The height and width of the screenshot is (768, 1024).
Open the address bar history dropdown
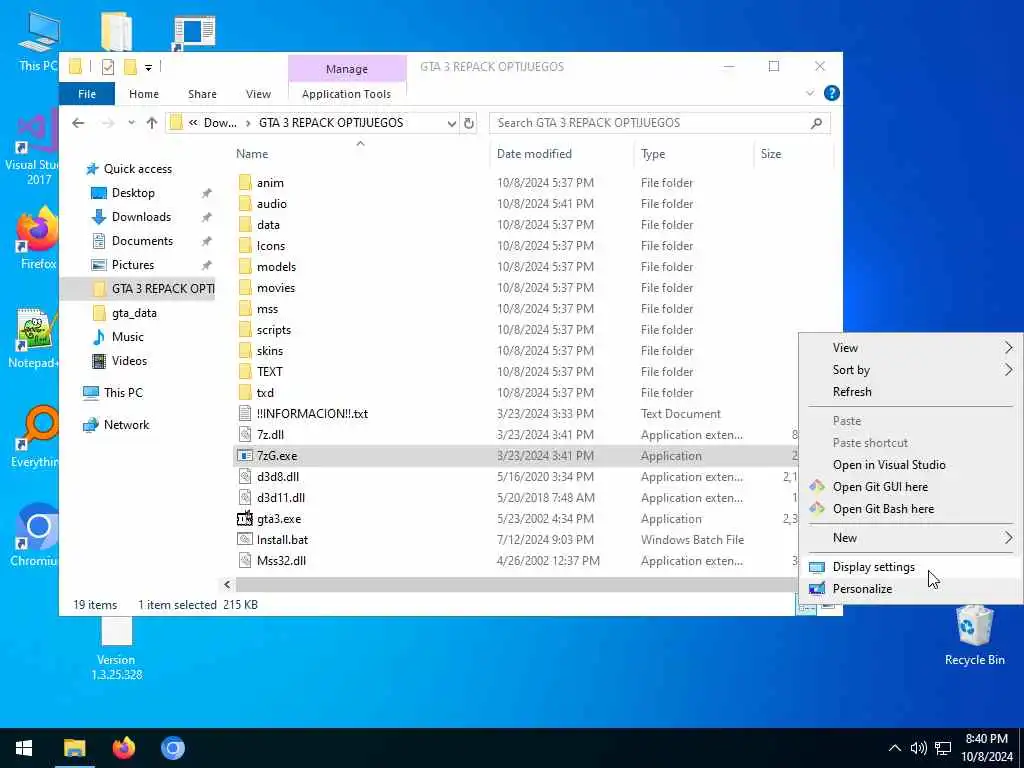[451, 123]
